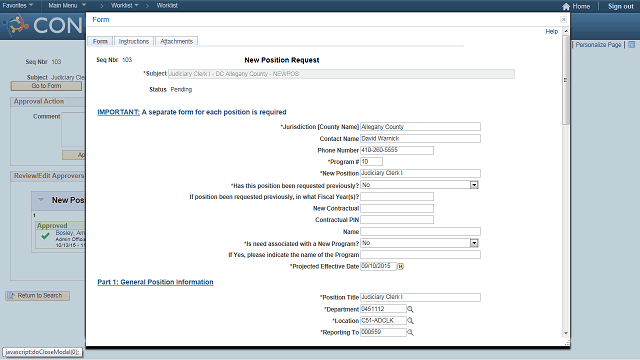Expand 'Has this position been requested previously' dropdown
Screen dimensions: 640x360
point(474,185)
